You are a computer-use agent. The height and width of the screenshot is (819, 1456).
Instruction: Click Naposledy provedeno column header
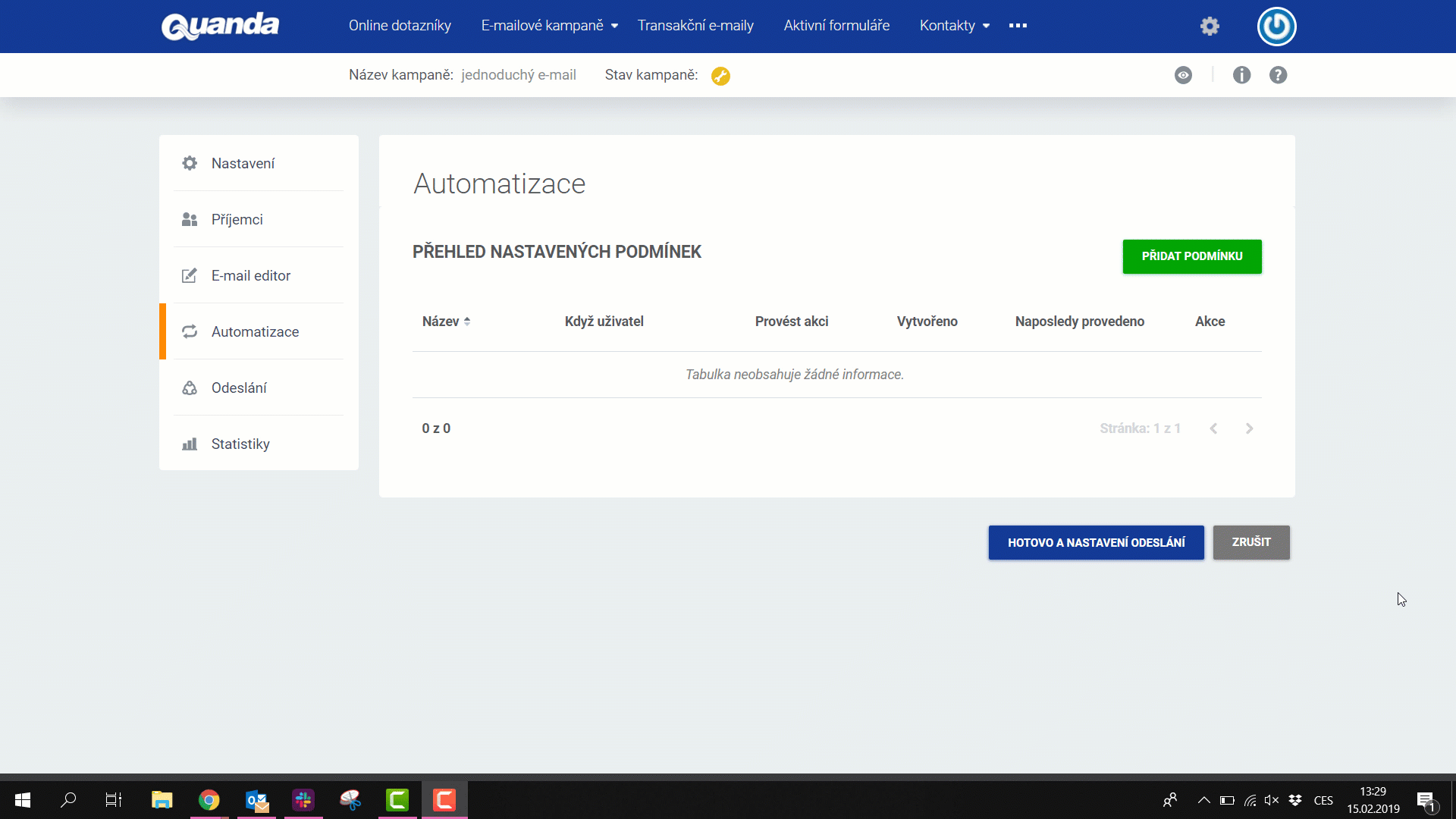point(1079,322)
